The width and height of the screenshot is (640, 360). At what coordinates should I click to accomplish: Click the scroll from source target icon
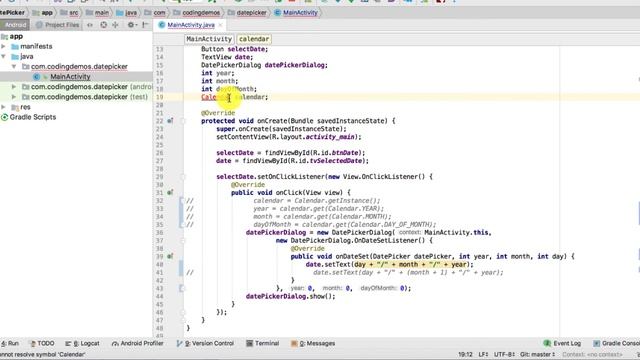[104, 25]
